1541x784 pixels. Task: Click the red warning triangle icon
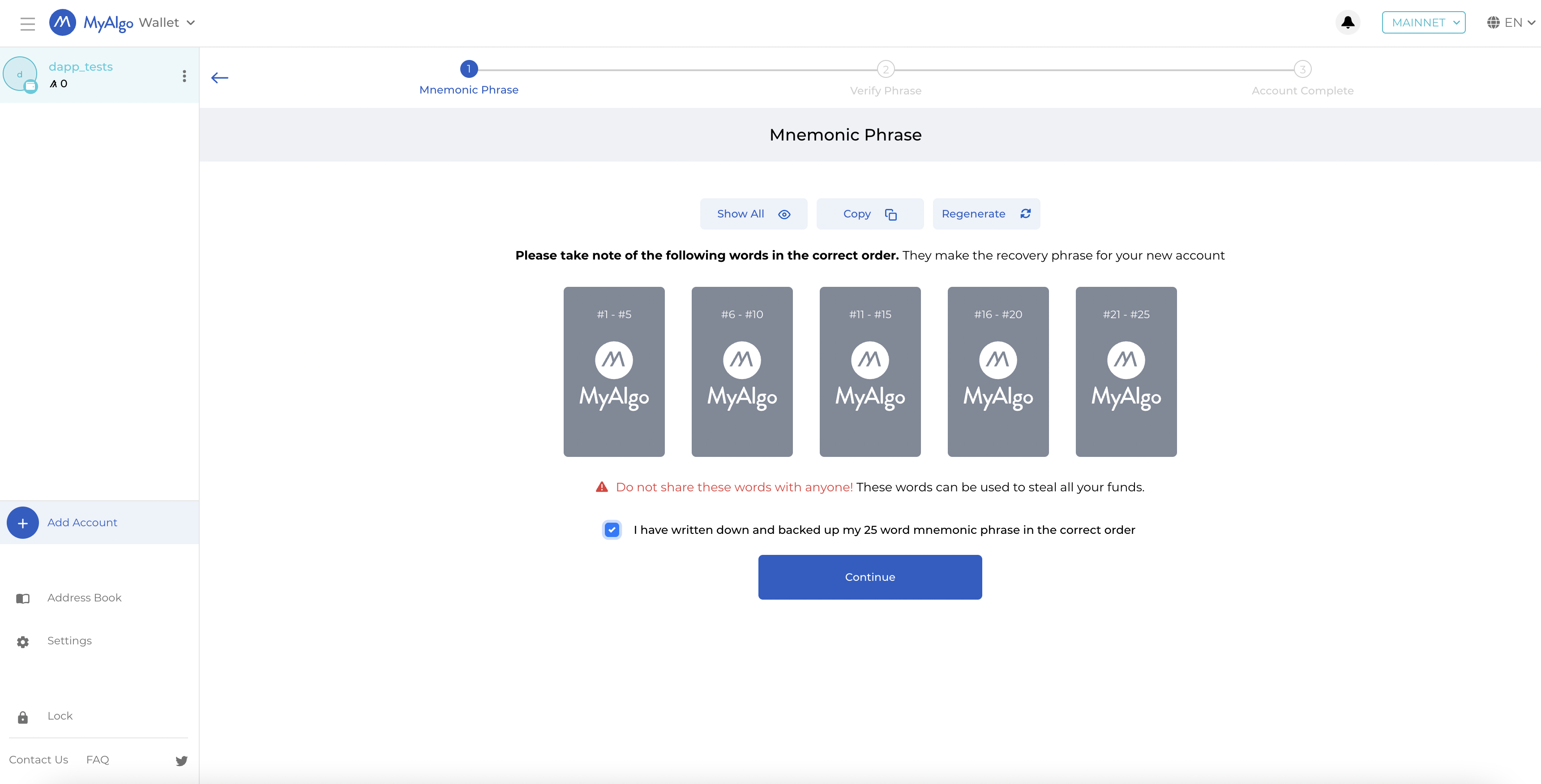[602, 487]
